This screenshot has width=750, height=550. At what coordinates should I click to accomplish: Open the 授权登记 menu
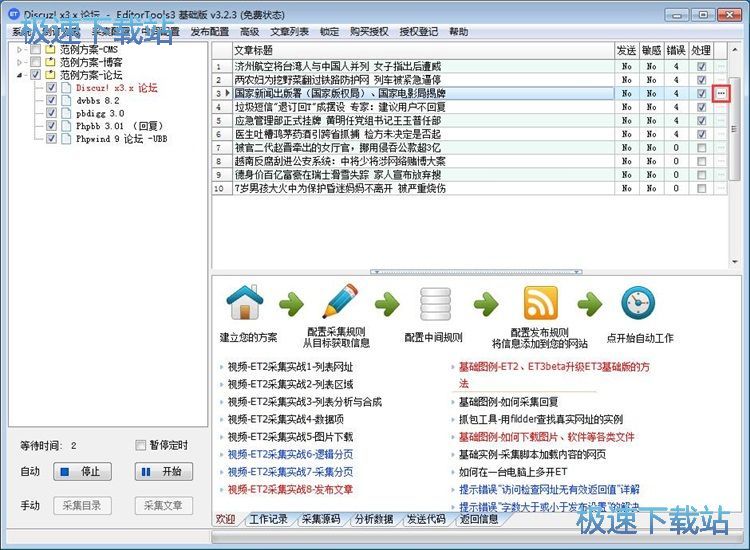(x=419, y=32)
